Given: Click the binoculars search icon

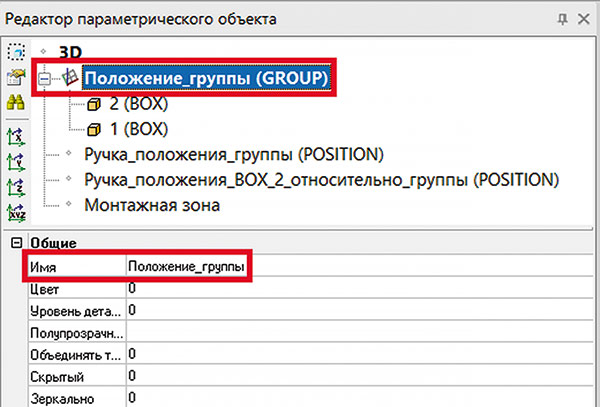Looking at the screenshot, I should pos(16,102).
